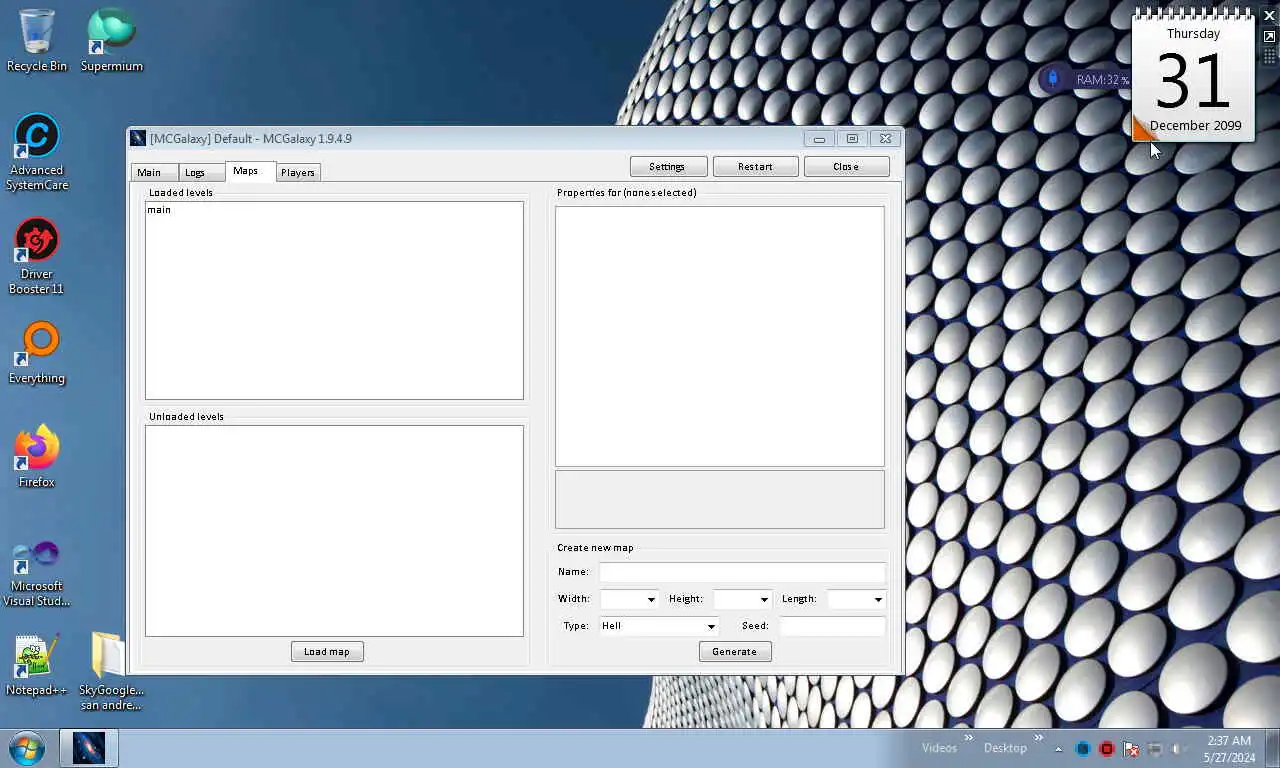The width and height of the screenshot is (1280, 768).
Task: Click the calendar gadget drag grip
Action: 1269,56
